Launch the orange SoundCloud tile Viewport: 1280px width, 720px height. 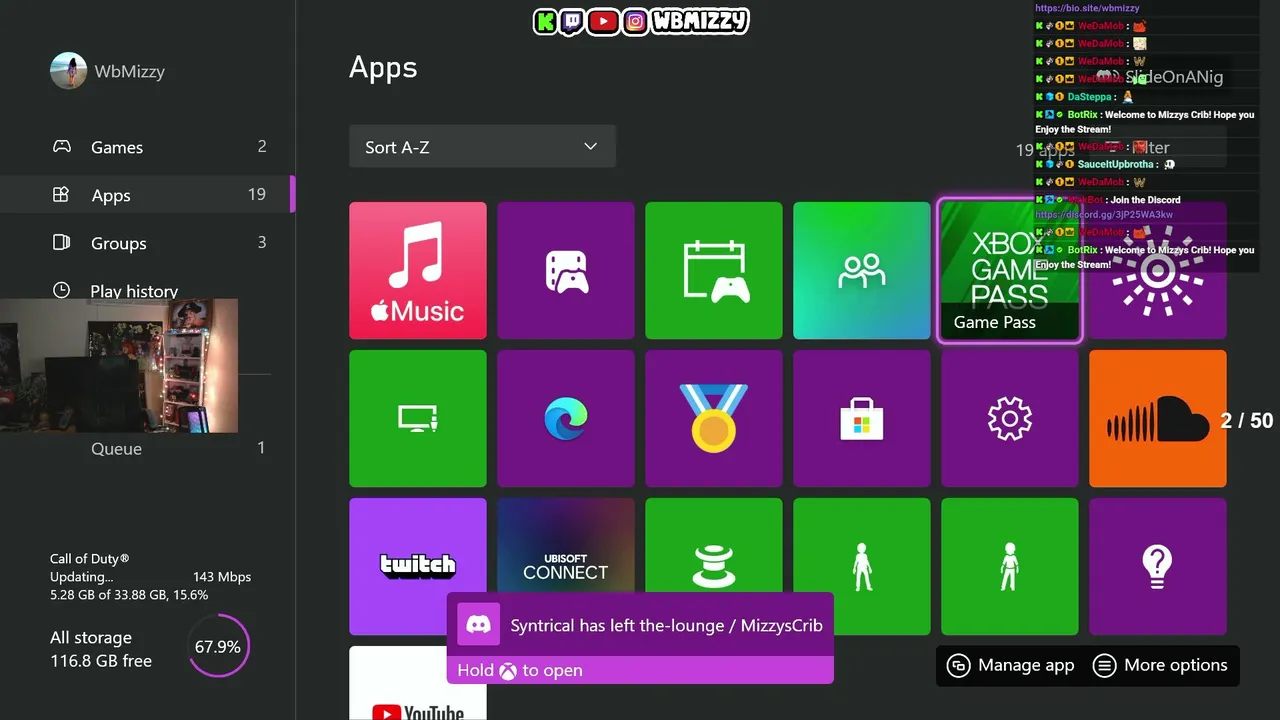click(x=1158, y=419)
